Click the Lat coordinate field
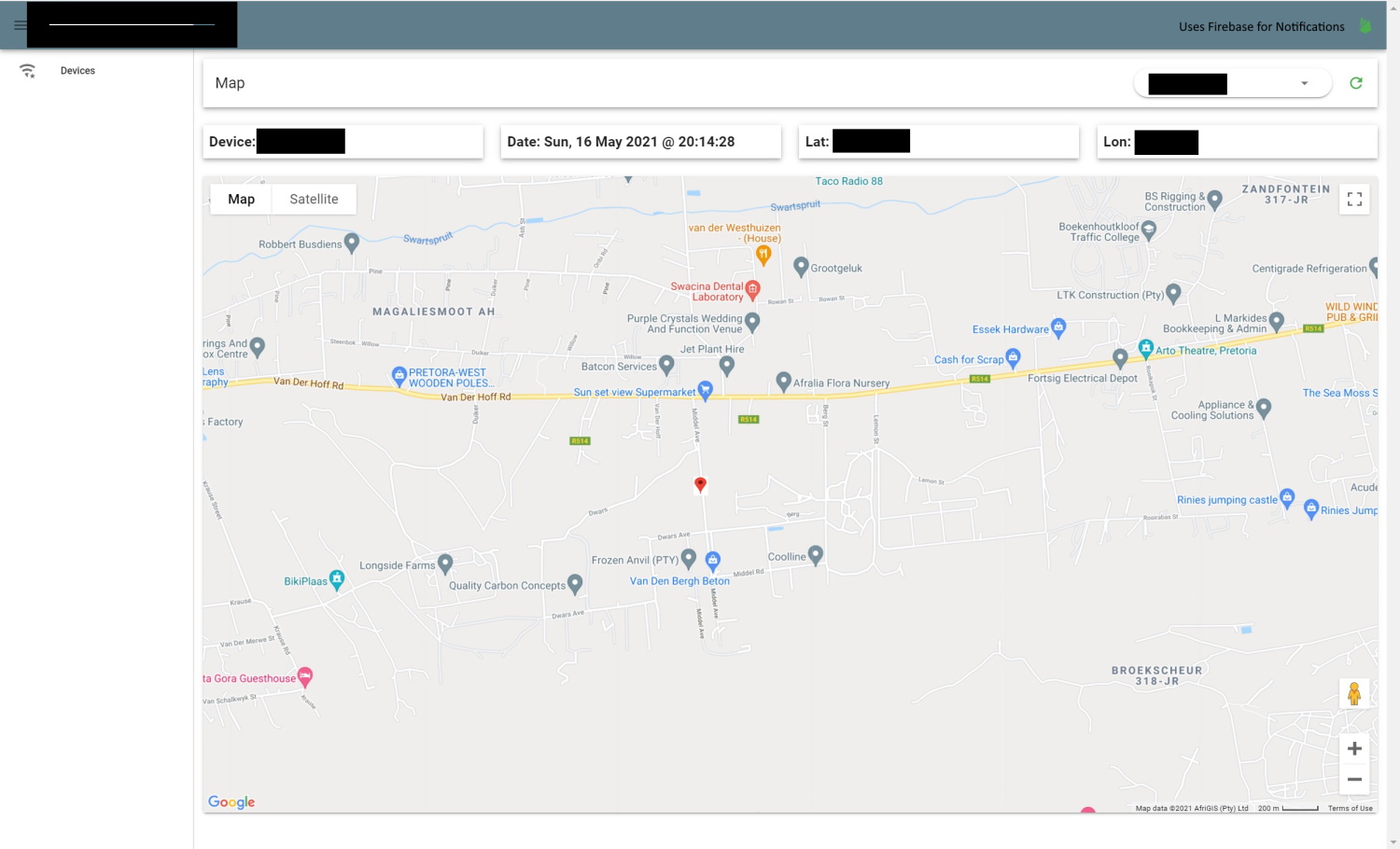The height and width of the screenshot is (849, 1400). (x=939, y=142)
